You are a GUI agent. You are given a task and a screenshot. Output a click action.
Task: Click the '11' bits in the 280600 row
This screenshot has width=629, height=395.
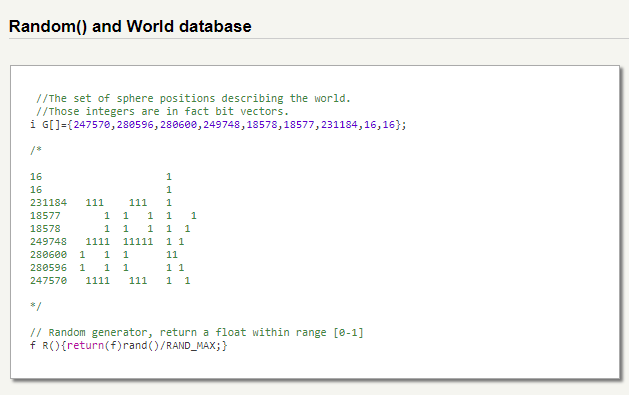coord(172,255)
